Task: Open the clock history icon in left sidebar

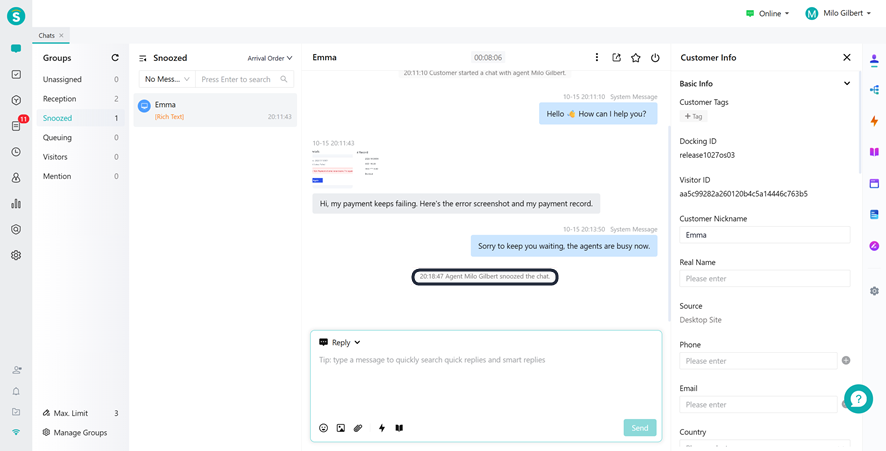Action: 16,151
